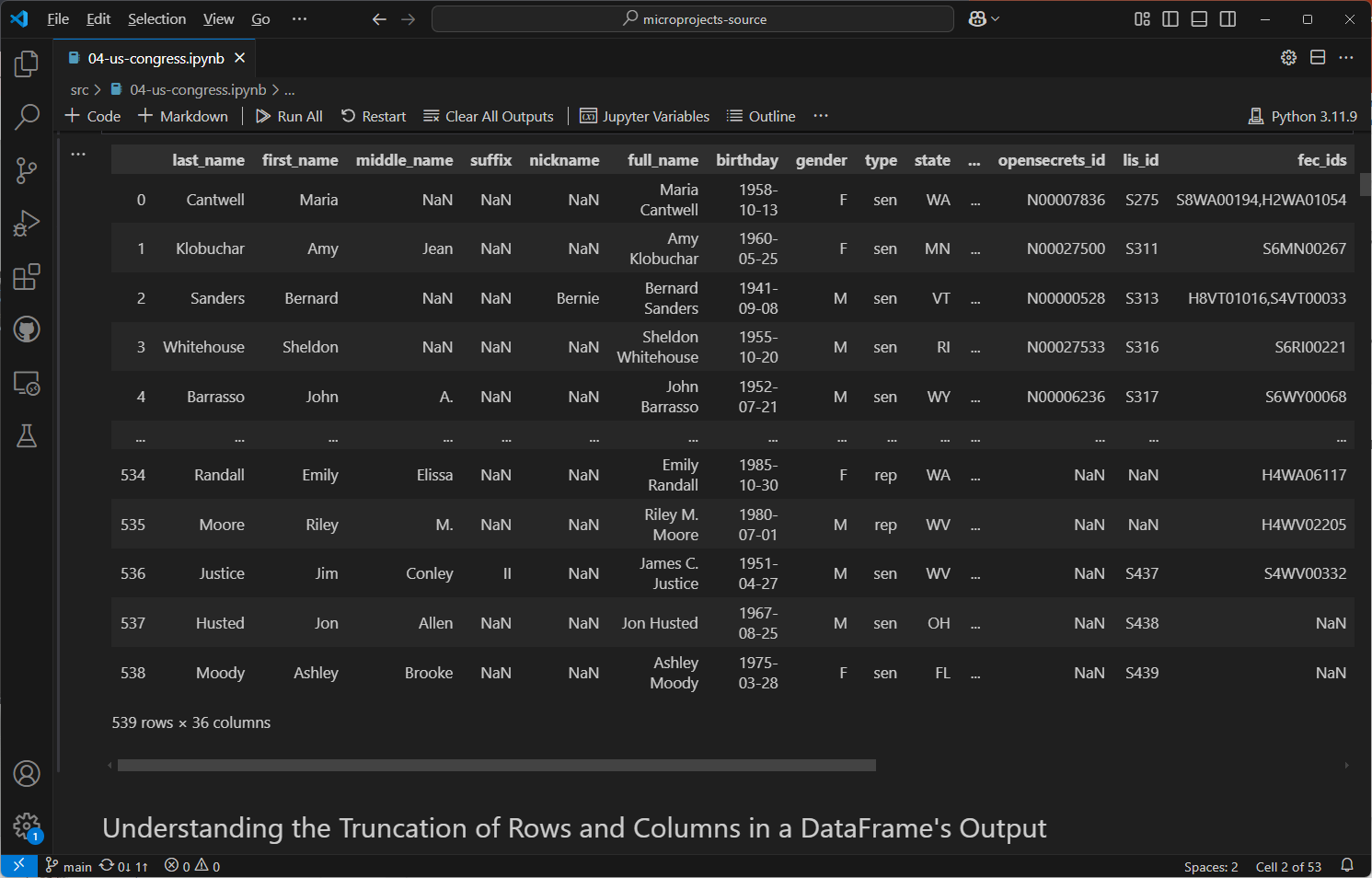Click Clear All Outputs button
This screenshot has height=878, width=1372.
click(x=489, y=116)
